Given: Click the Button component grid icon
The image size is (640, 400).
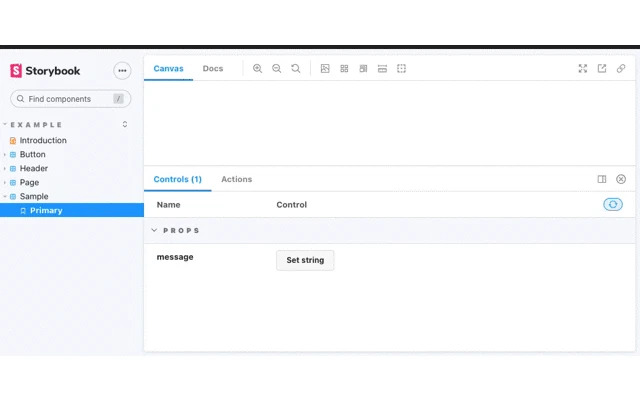Looking at the screenshot, I should point(13,155).
